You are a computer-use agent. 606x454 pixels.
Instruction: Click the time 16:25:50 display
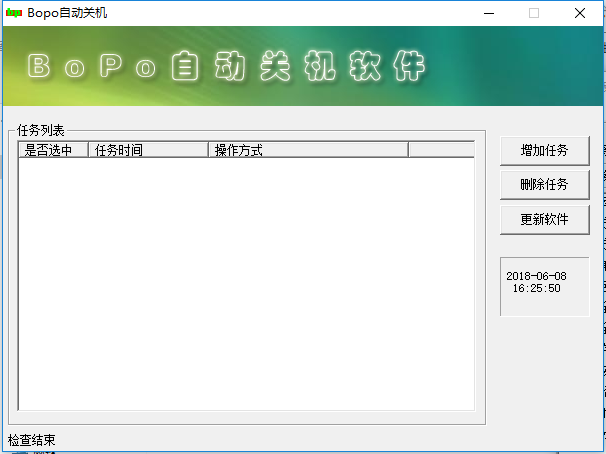click(536, 288)
